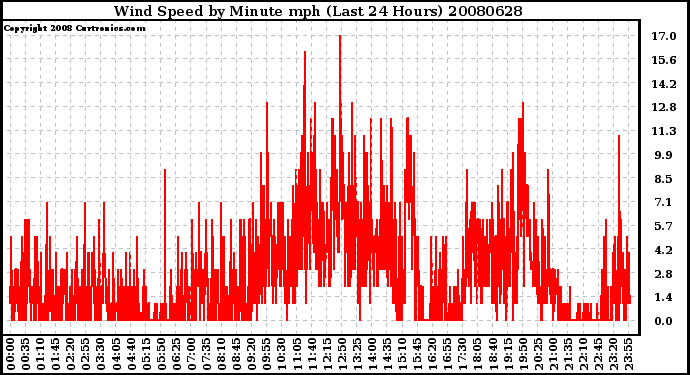Click the 10:30 time axis label

click(281, 355)
